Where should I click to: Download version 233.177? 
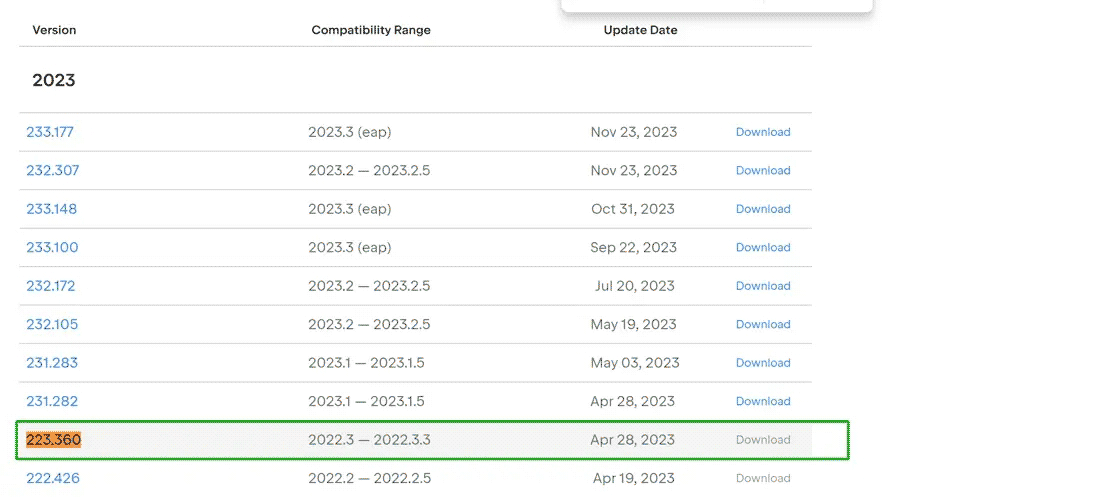(x=763, y=132)
